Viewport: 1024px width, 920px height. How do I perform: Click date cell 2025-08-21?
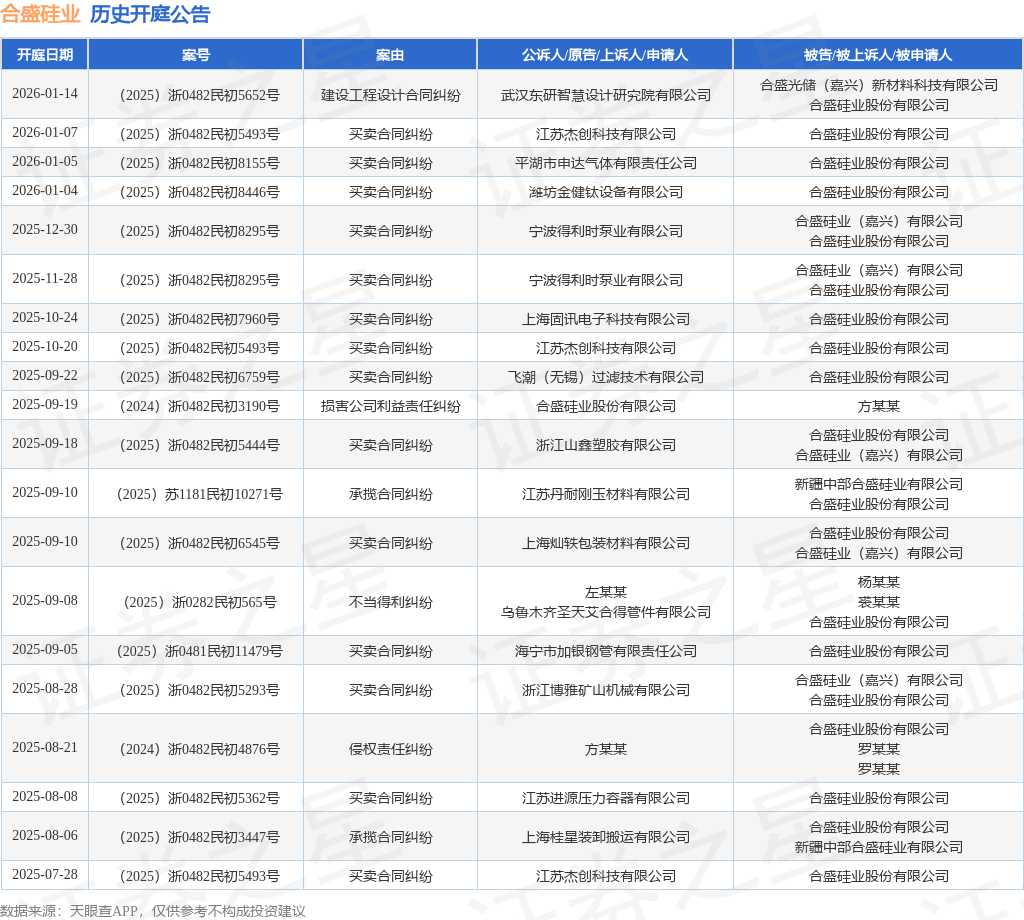click(44, 747)
